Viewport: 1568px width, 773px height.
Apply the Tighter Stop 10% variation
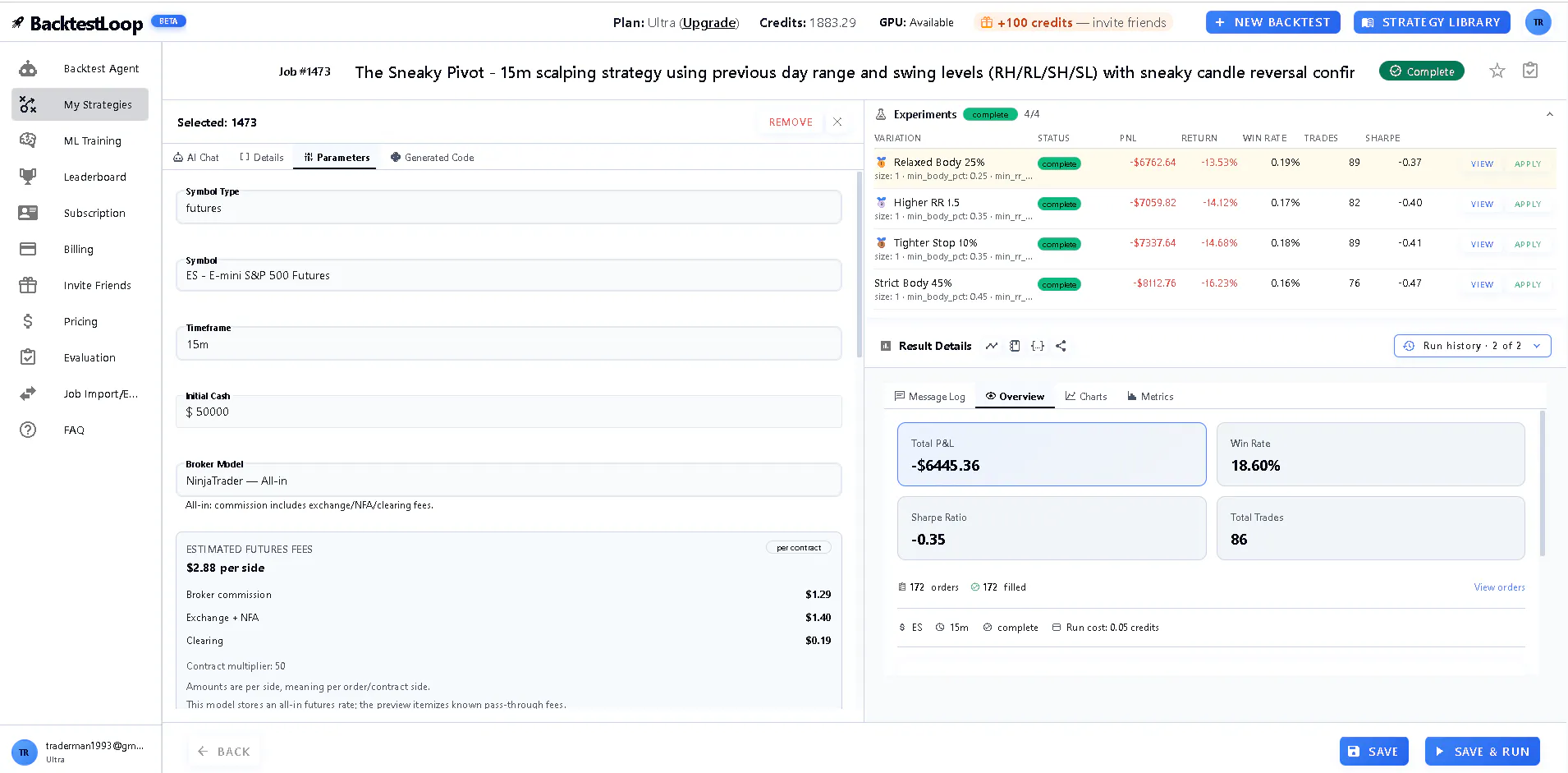pyautogui.click(x=1528, y=244)
